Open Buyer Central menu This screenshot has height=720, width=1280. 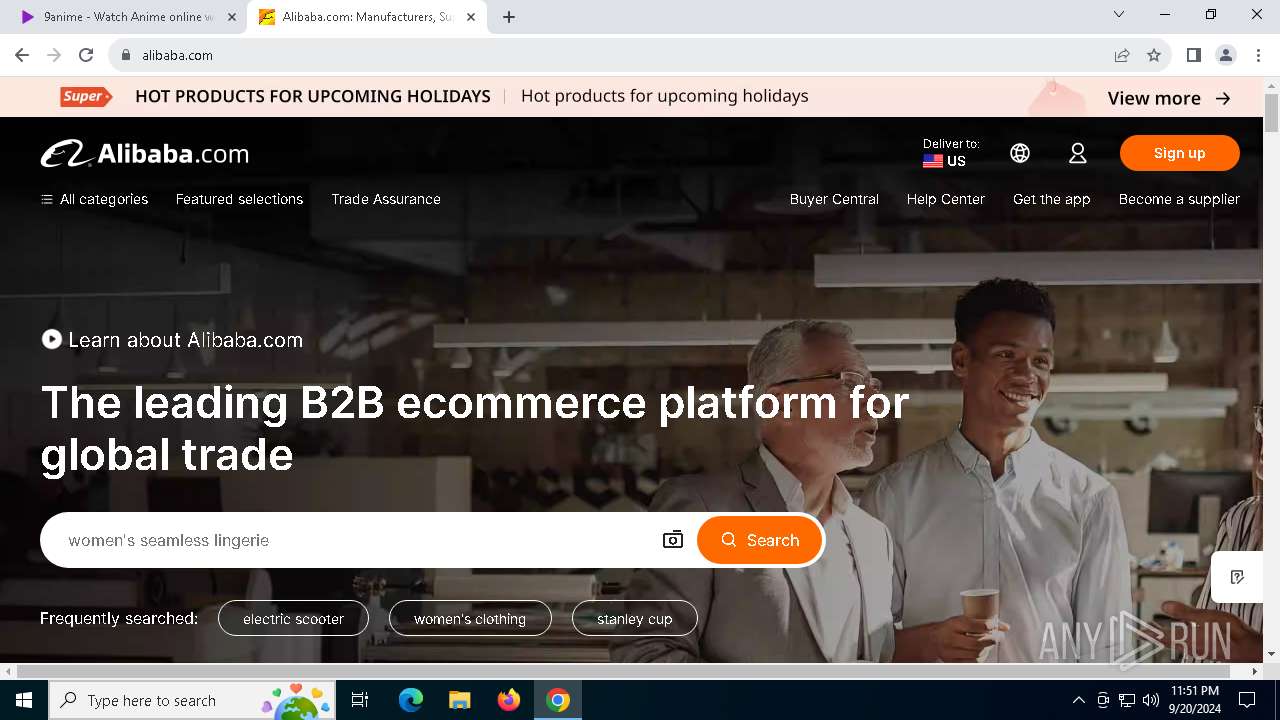(834, 199)
